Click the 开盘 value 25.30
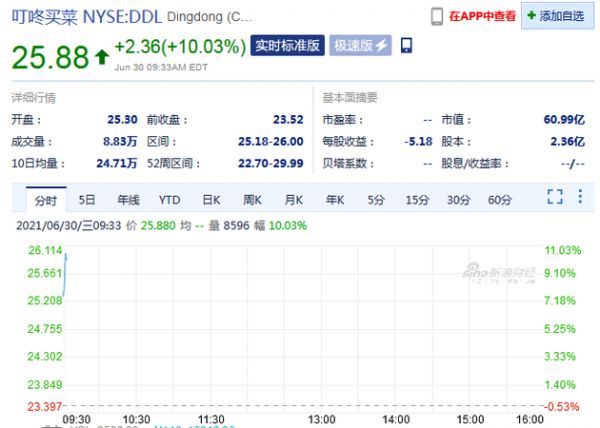The height and width of the screenshot is (428, 600). click(x=122, y=120)
